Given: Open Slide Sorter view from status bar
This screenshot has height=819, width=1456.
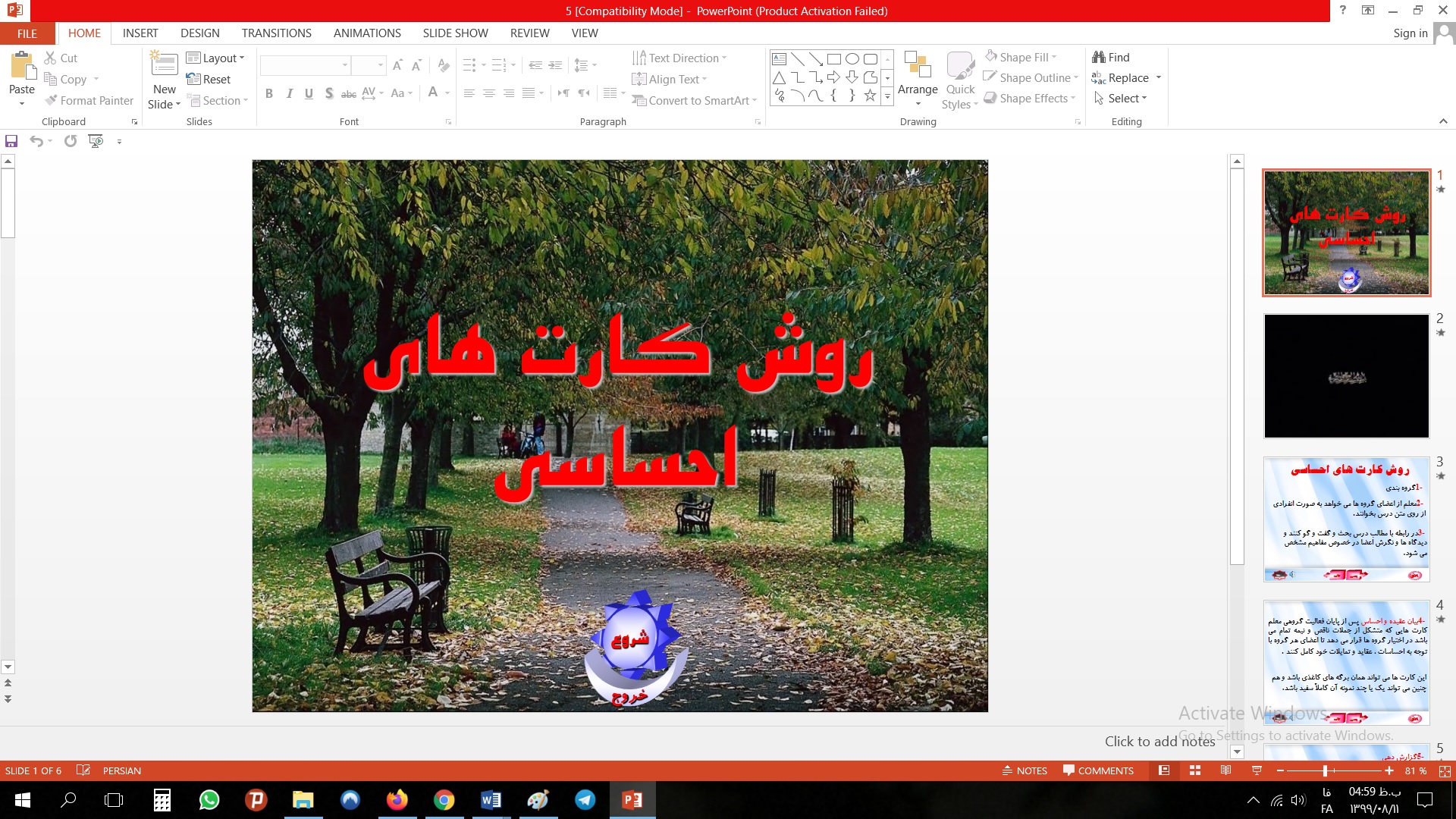Looking at the screenshot, I should [x=1195, y=770].
